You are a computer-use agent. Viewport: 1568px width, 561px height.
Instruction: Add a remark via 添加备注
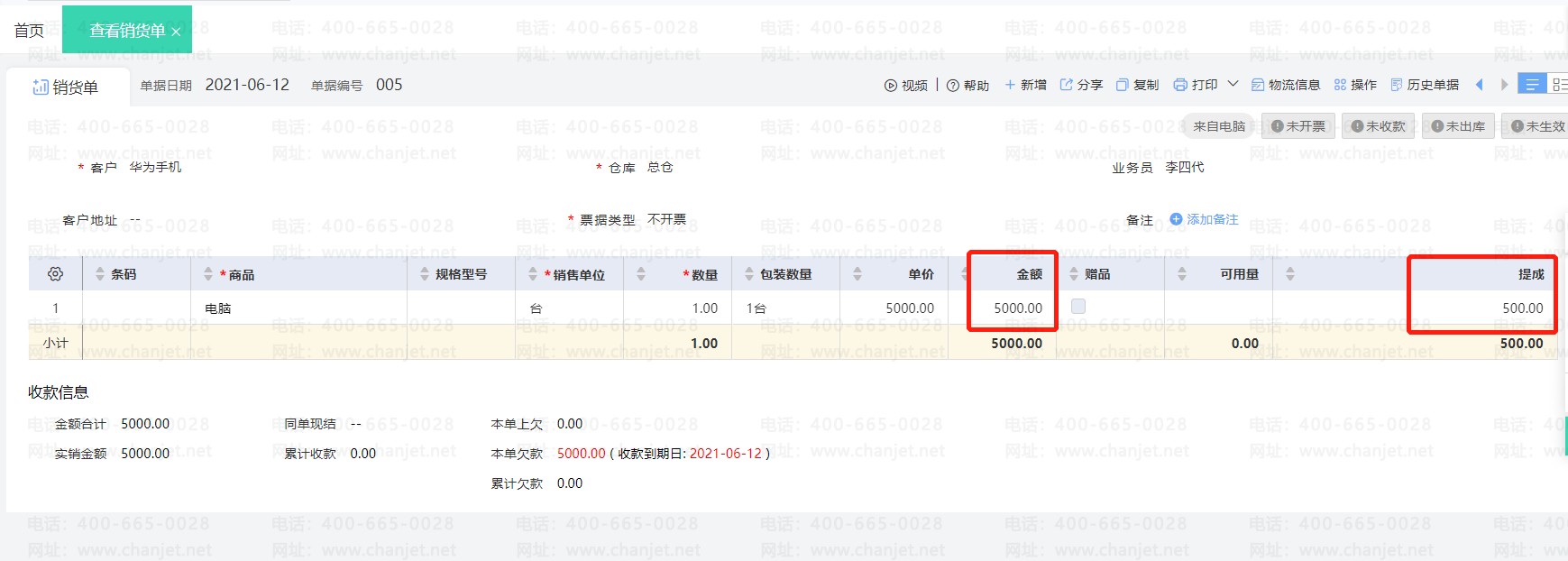pyautogui.click(x=1204, y=219)
